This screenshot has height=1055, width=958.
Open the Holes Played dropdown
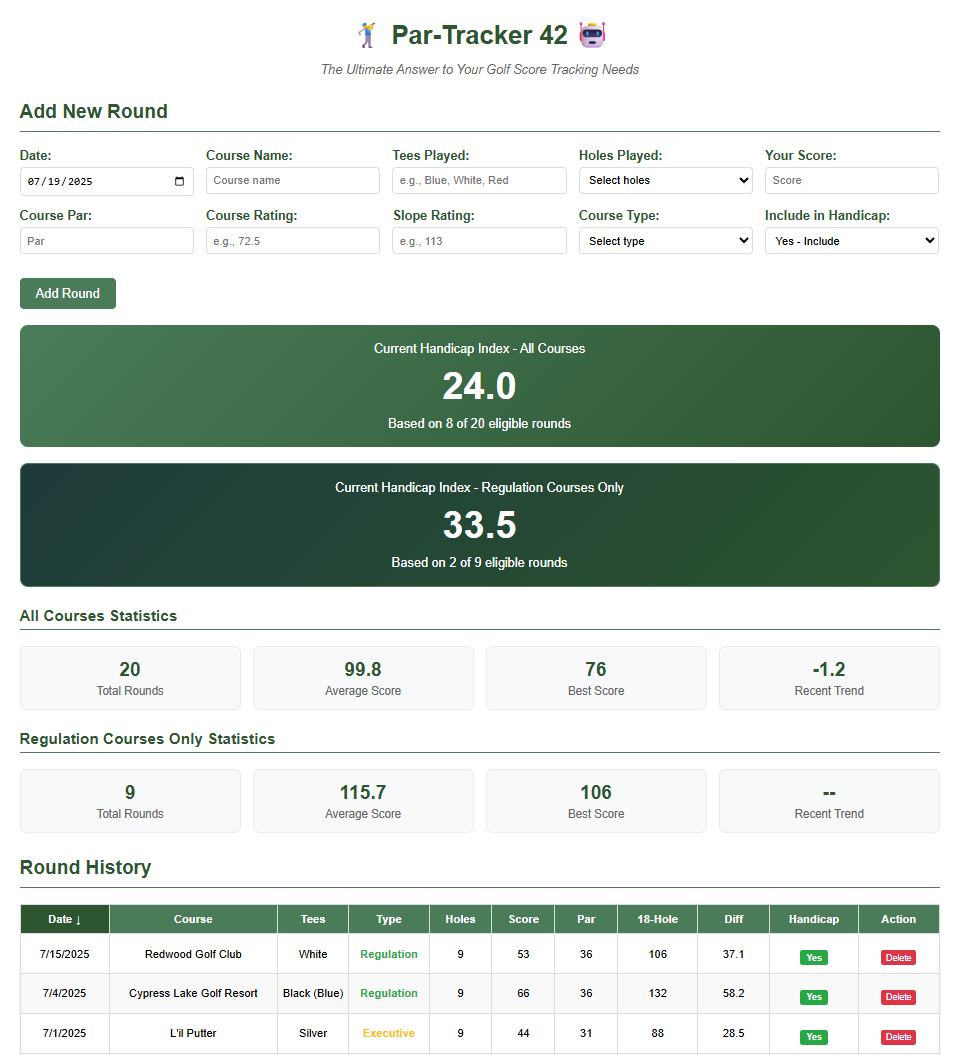[665, 180]
